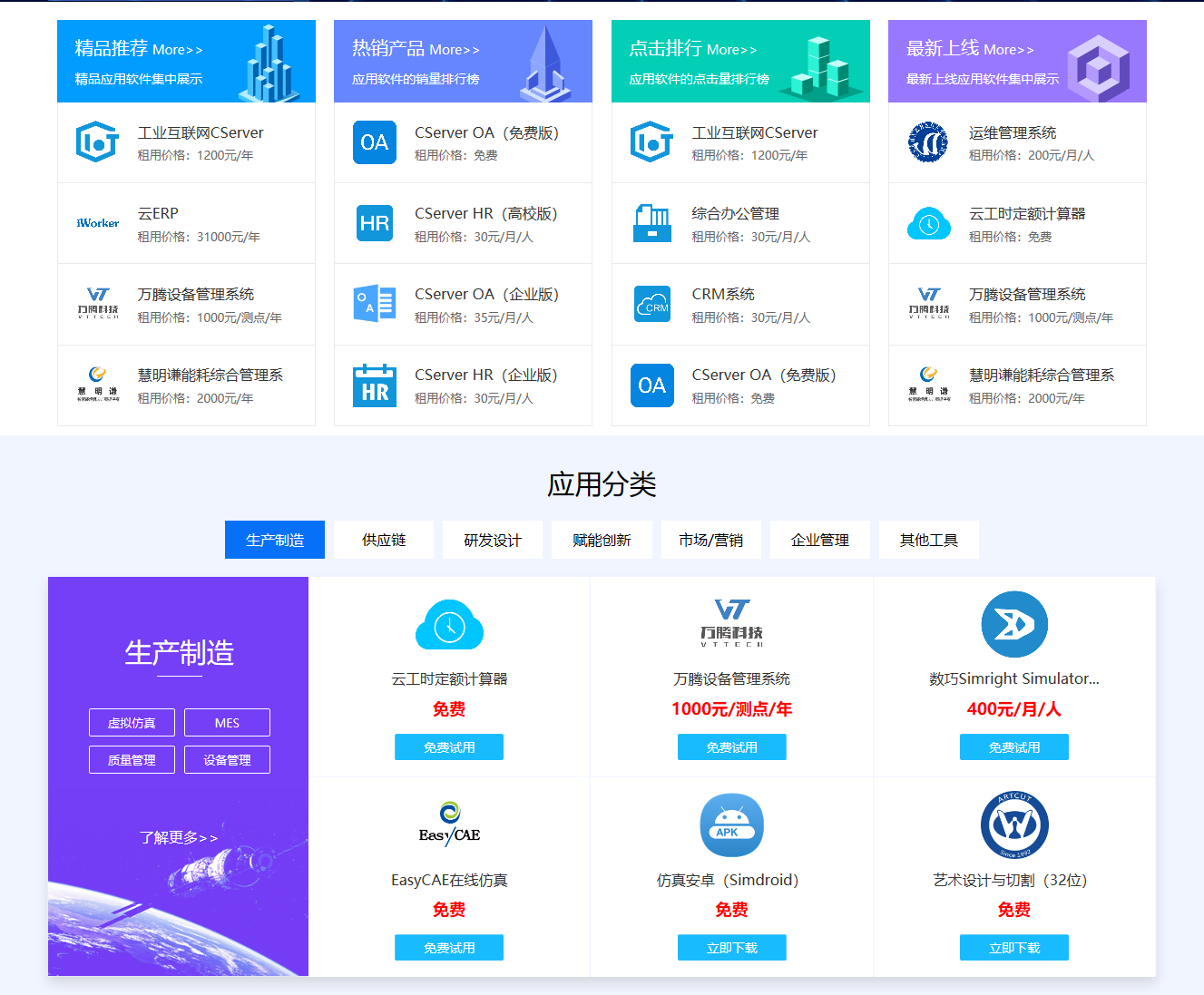The image size is (1204, 995).
Task: Click More>> next to 点击排行
Action: [x=731, y=50]
